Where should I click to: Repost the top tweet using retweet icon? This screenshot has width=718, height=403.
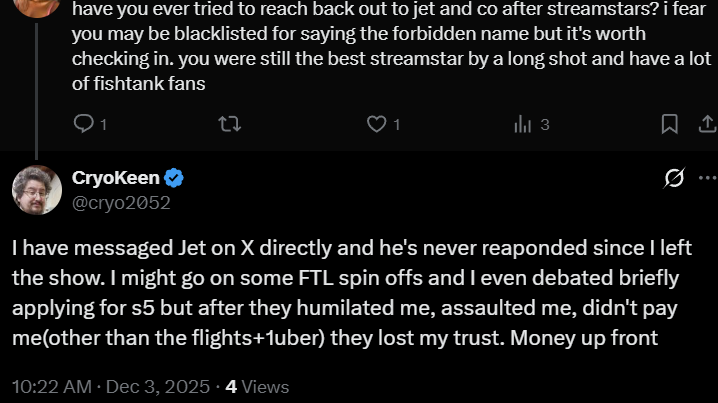[x=229, y=124]
